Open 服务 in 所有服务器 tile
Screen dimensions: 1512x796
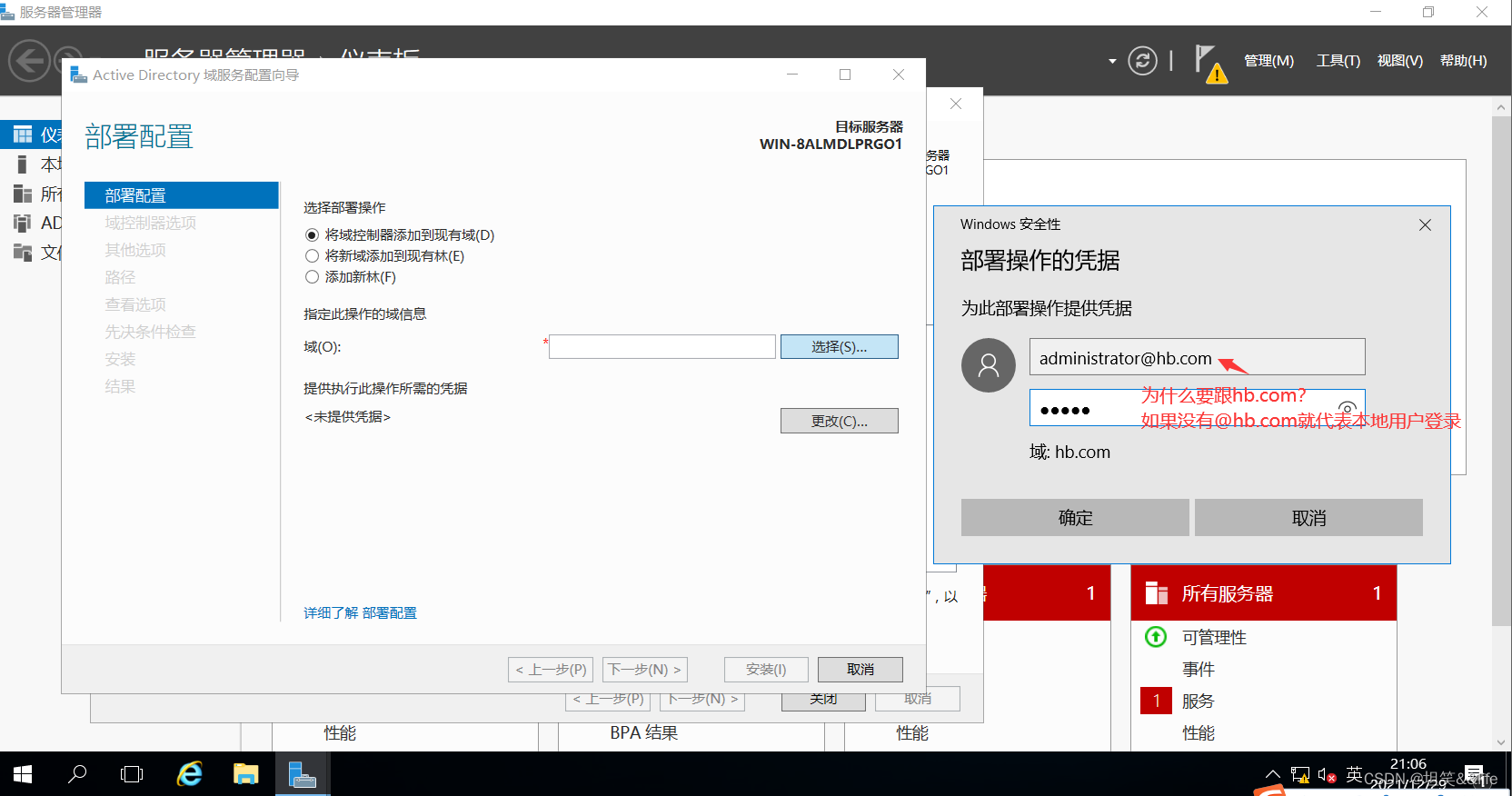coord(1198,701)
